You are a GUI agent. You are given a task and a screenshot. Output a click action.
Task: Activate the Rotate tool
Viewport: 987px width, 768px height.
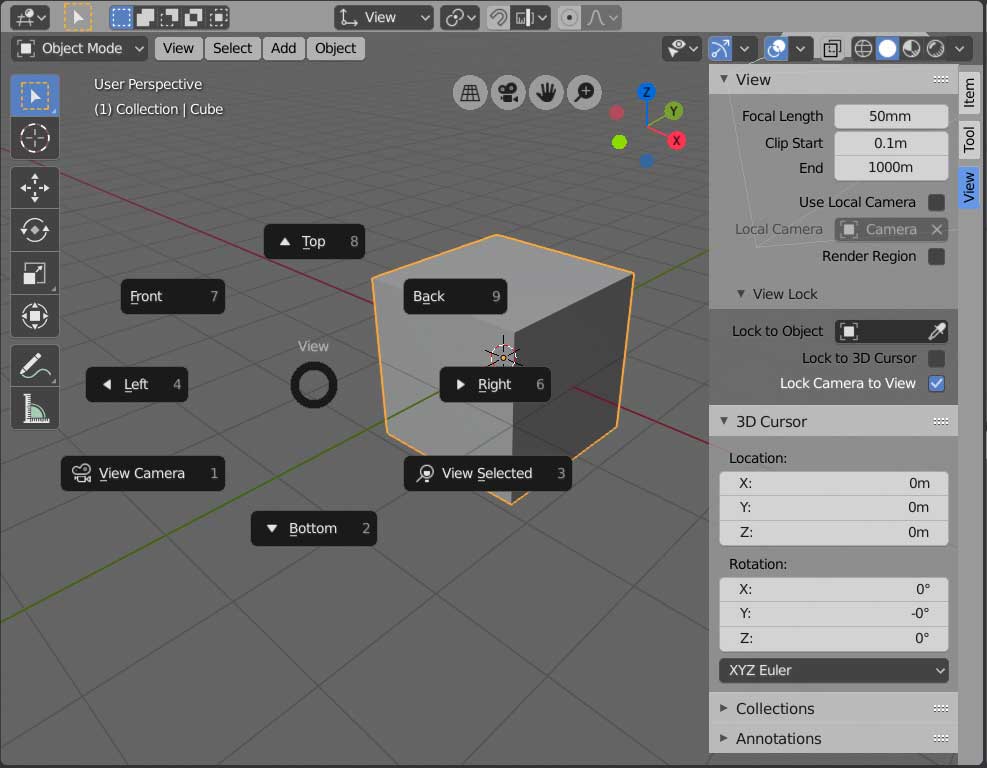[x=35, y=231]
